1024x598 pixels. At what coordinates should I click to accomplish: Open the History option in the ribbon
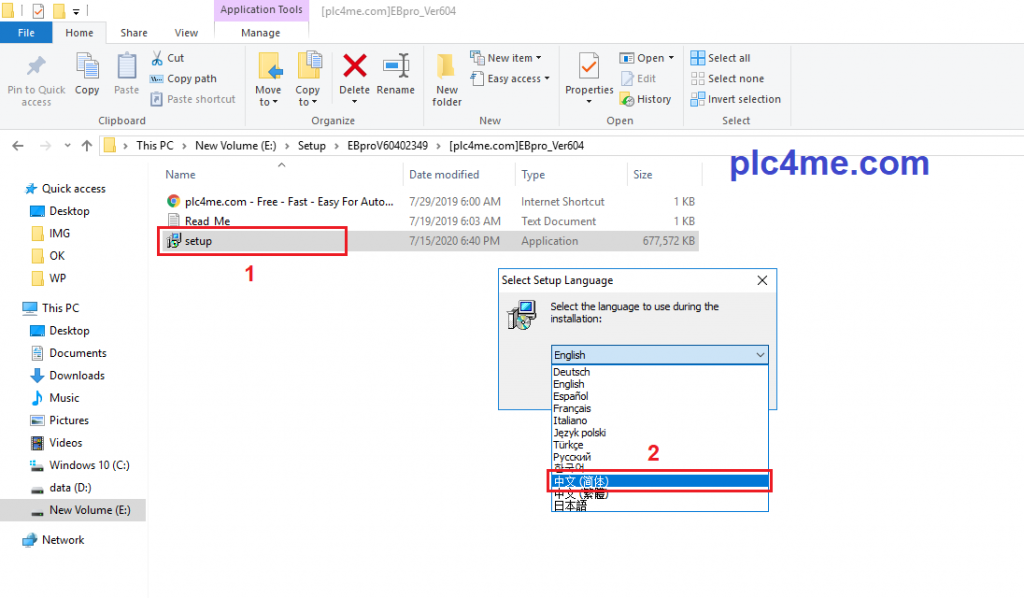tap(646, 99)
